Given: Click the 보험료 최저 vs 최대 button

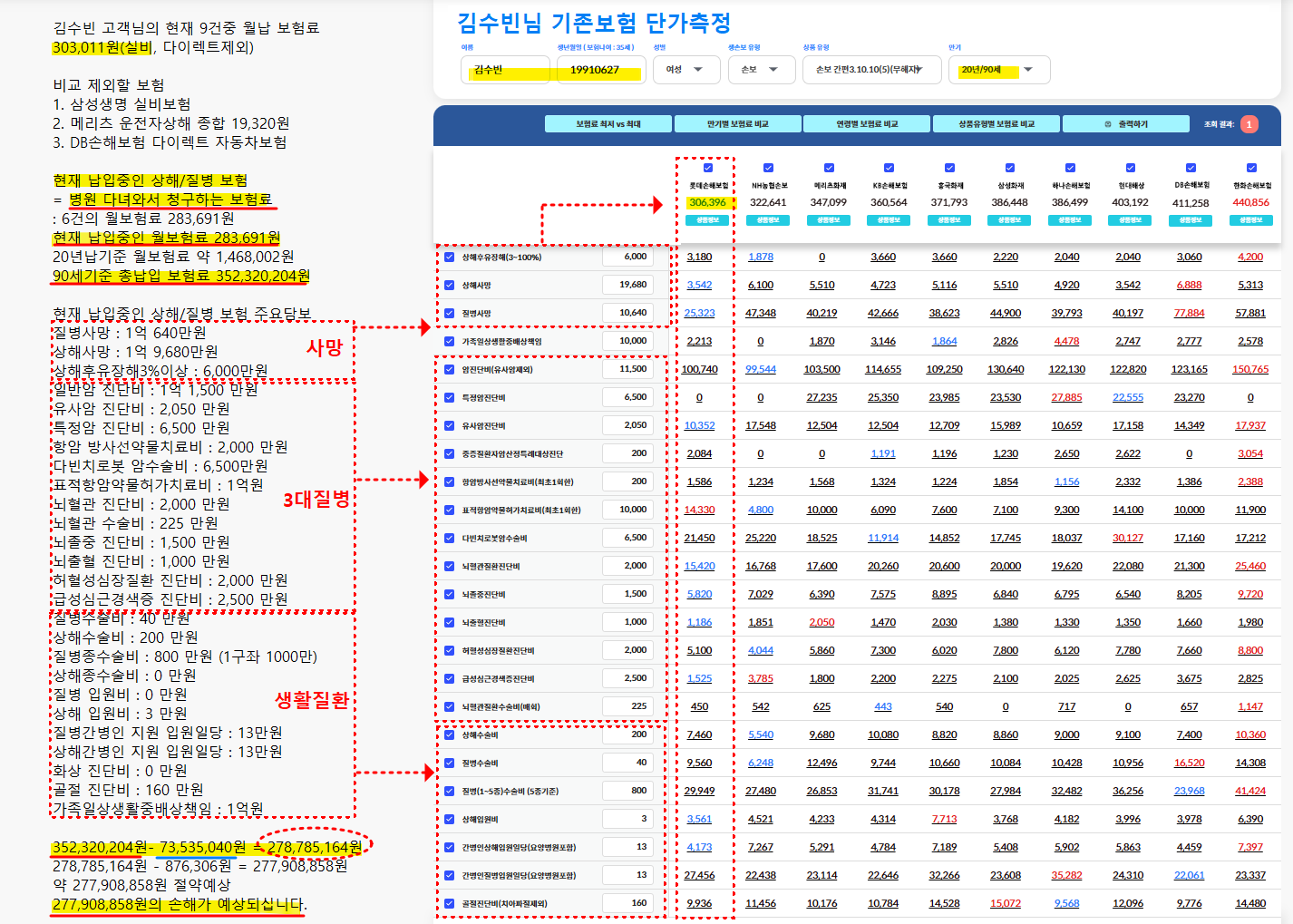Looking at the screenshot, I should pyautogui.click(x=608, y=123).
